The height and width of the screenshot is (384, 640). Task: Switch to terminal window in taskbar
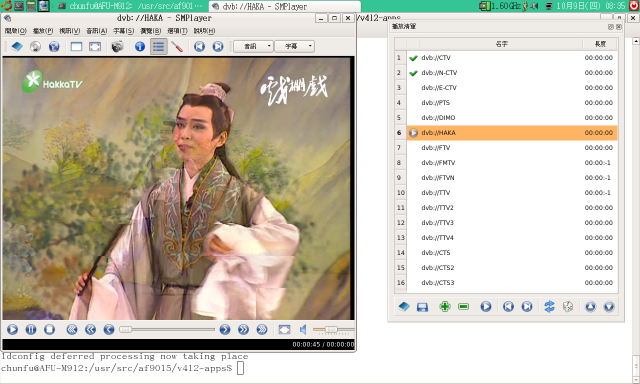[x=131, y=6]
